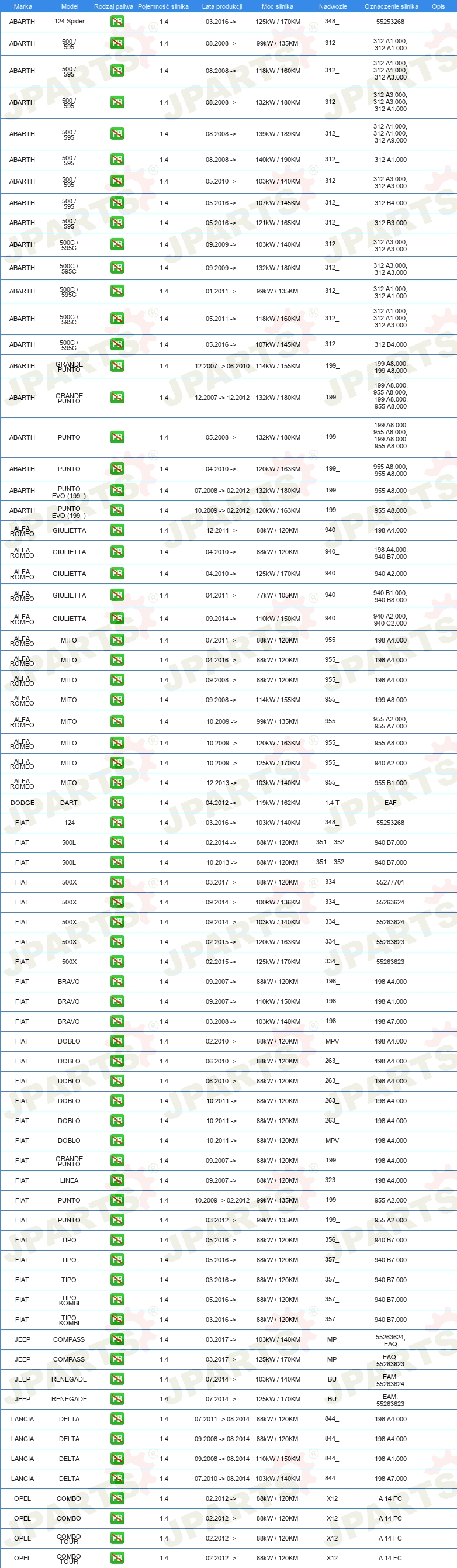Click fuel icon in FIAT DOBLO 02.2010 MPV row

coord(117,1041)
